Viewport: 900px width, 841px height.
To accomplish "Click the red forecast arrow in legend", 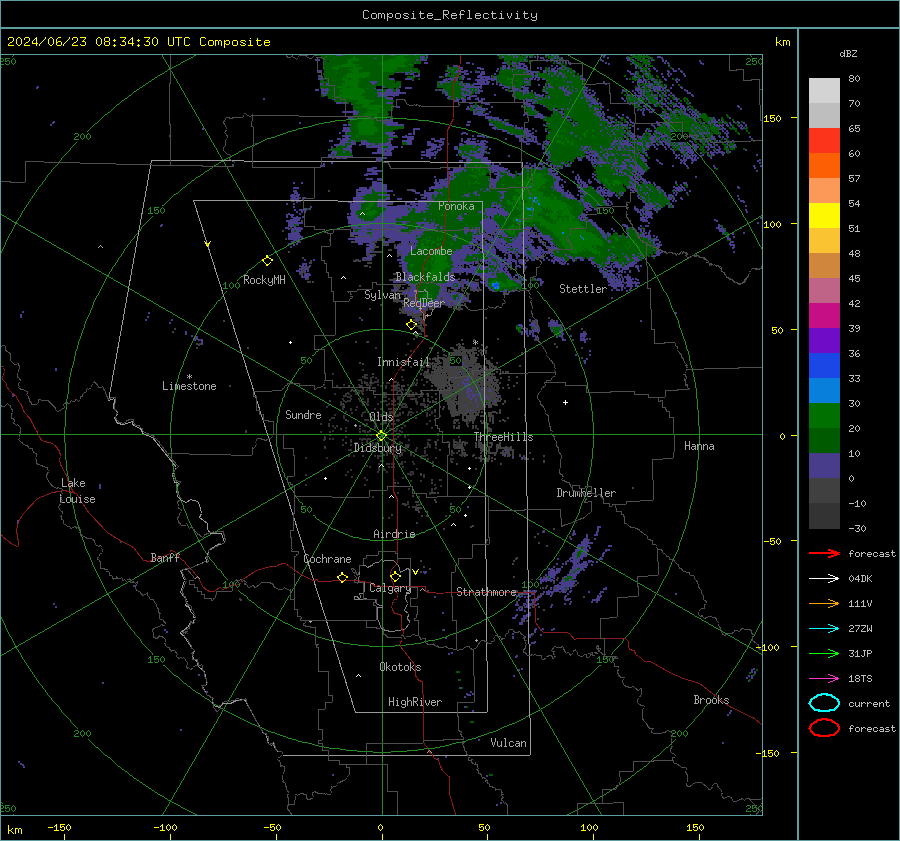I will point(824,553).
